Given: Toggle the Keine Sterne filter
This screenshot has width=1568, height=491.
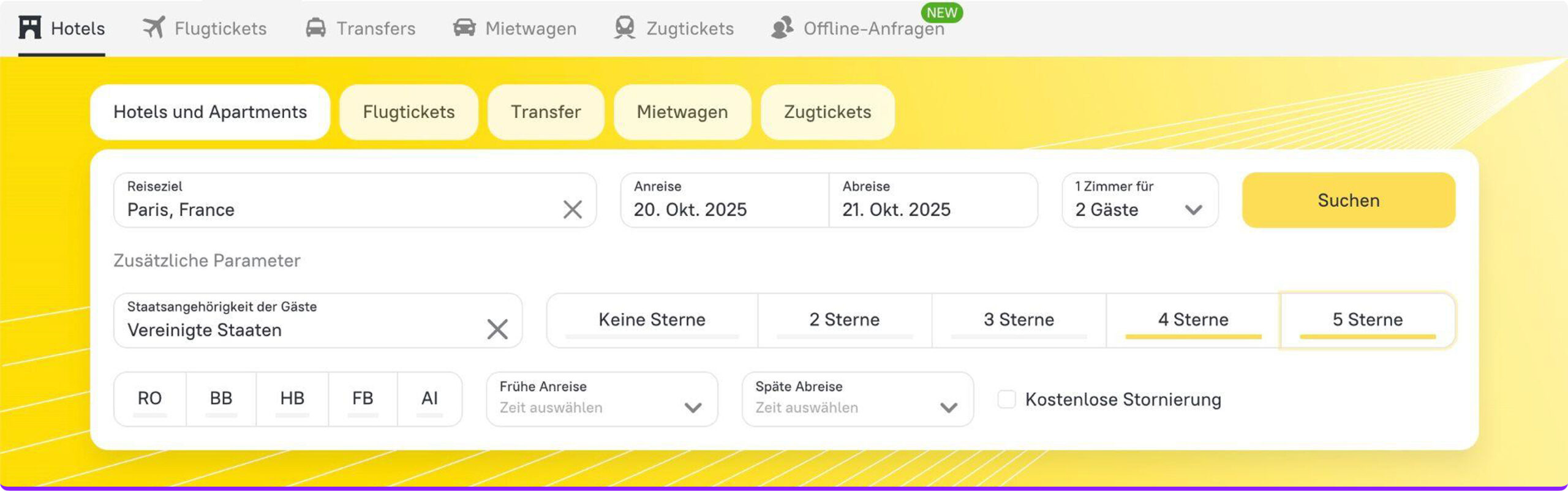Looking at the screenshot, I should (x=652, y=320).
